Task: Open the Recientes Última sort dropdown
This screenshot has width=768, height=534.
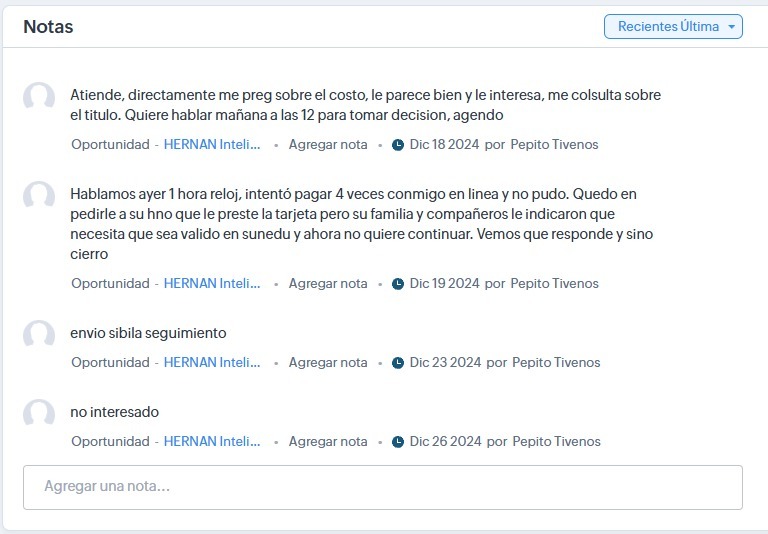Action: [672, 27]
